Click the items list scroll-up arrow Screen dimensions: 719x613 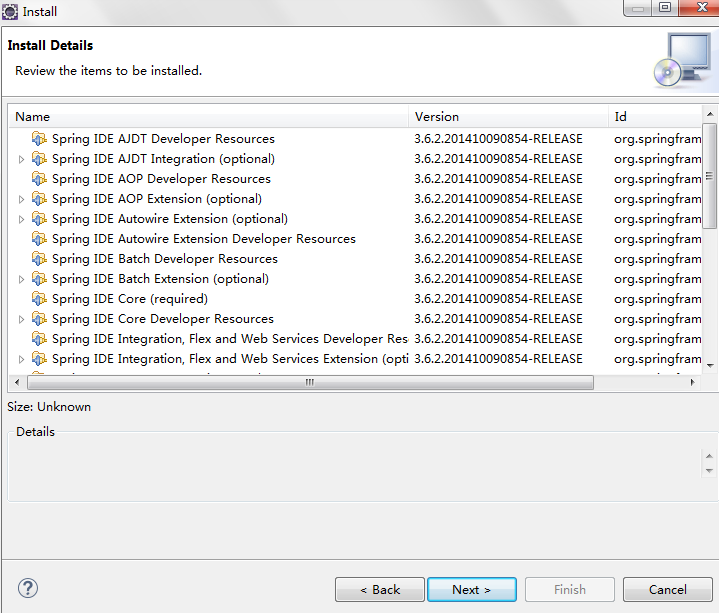pos(710,114)
